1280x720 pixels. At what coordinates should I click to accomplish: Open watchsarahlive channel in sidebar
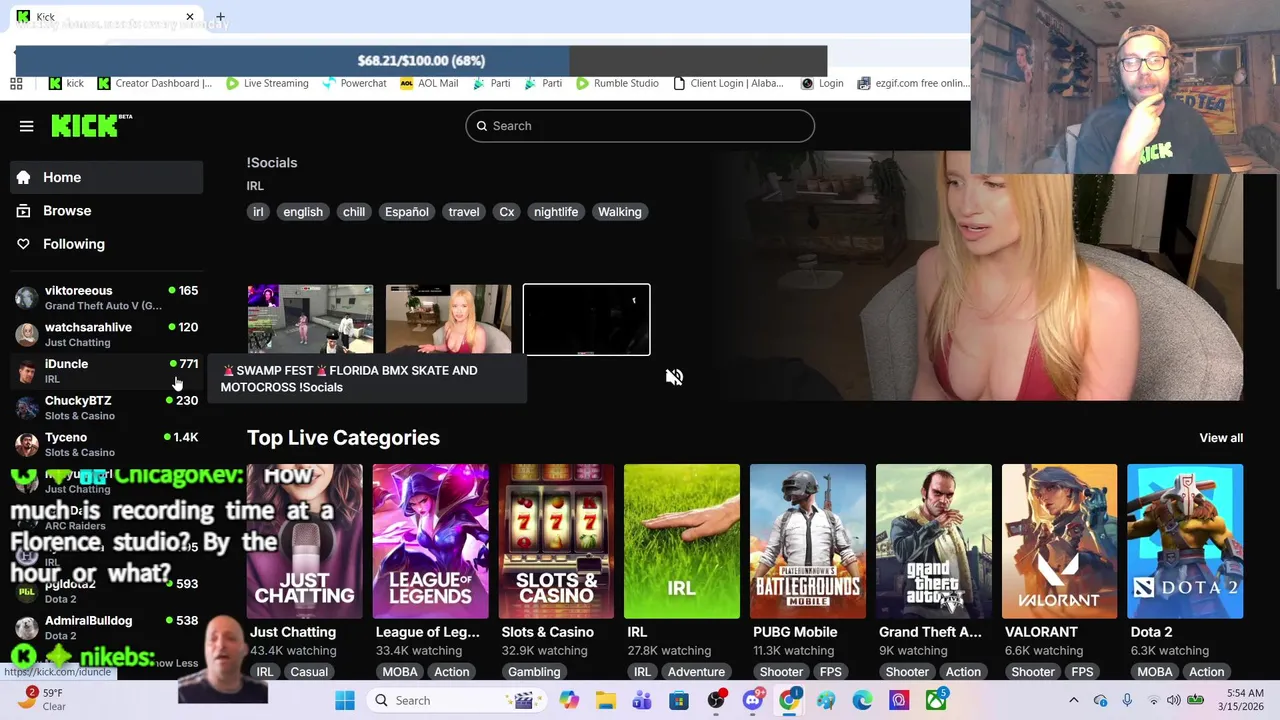pos(106,334)
